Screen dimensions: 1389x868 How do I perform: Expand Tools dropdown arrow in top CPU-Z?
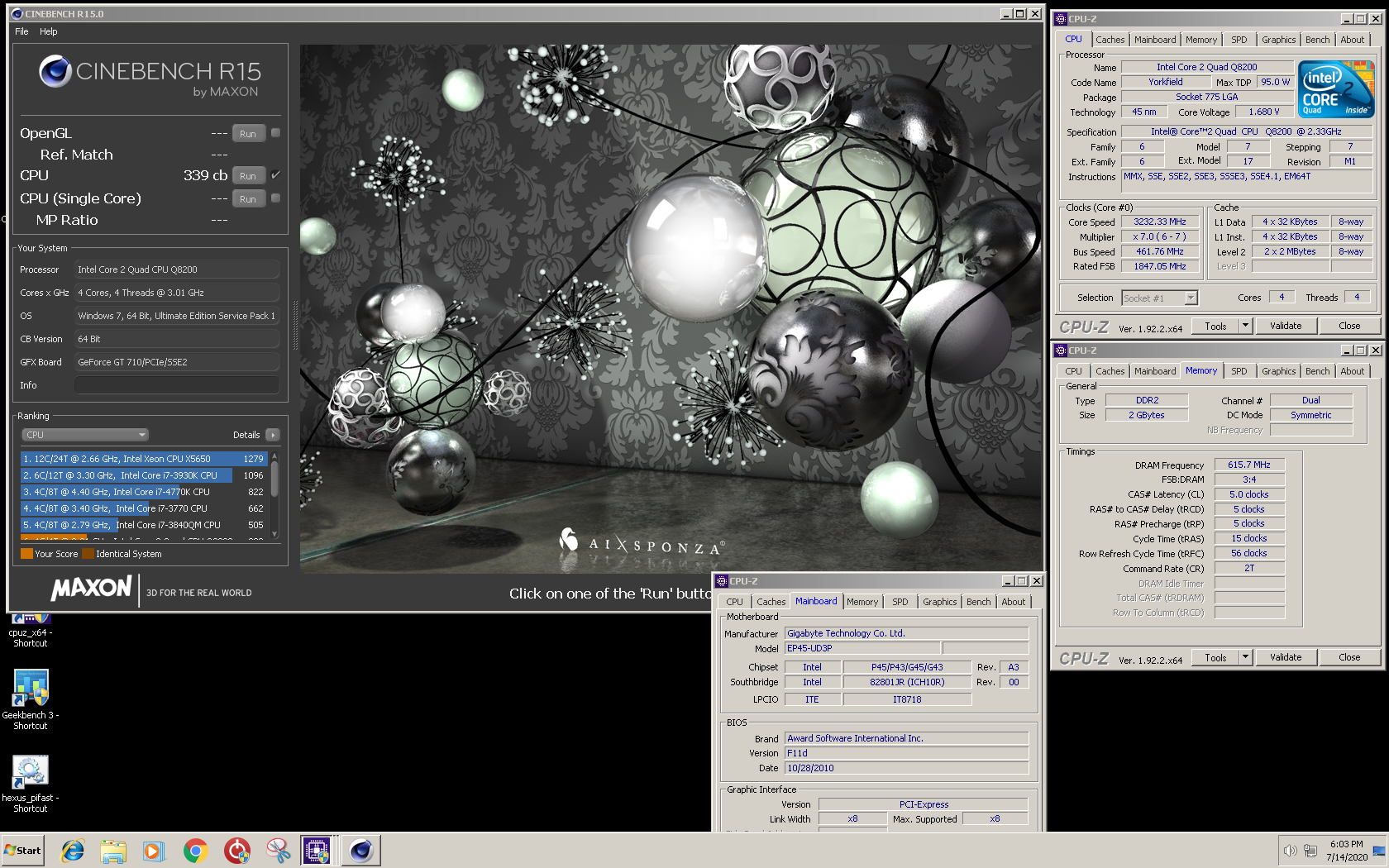[1245, 326]
